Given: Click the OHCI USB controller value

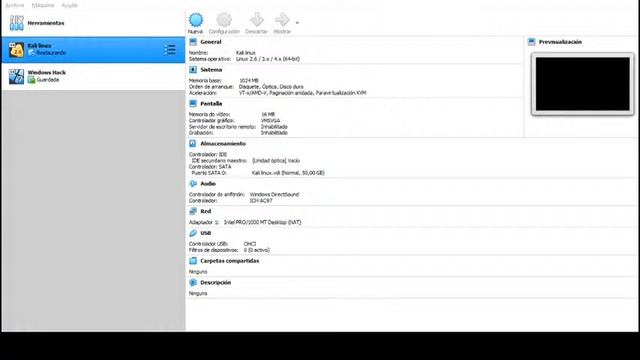Looking at the screenshot, I should click(x=250, y=244).
